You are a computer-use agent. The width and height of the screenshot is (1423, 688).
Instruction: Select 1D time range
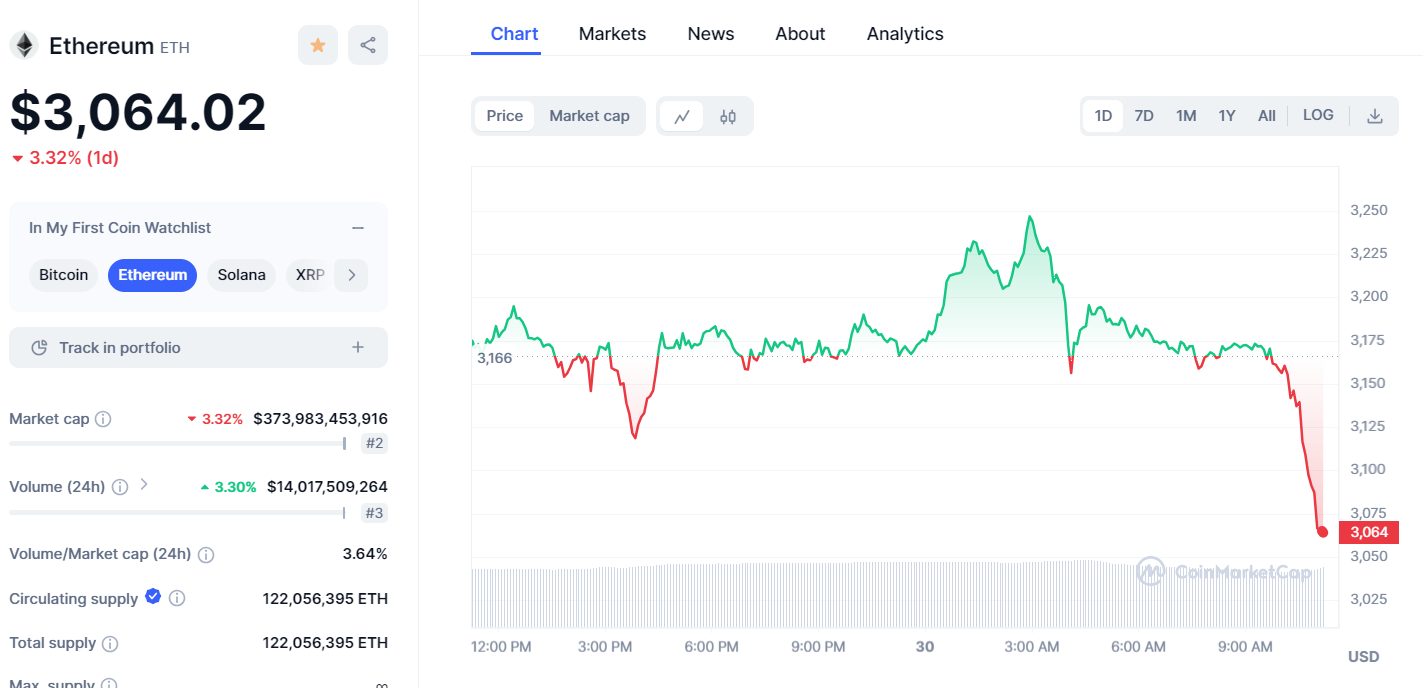(x=1103, y=116)
